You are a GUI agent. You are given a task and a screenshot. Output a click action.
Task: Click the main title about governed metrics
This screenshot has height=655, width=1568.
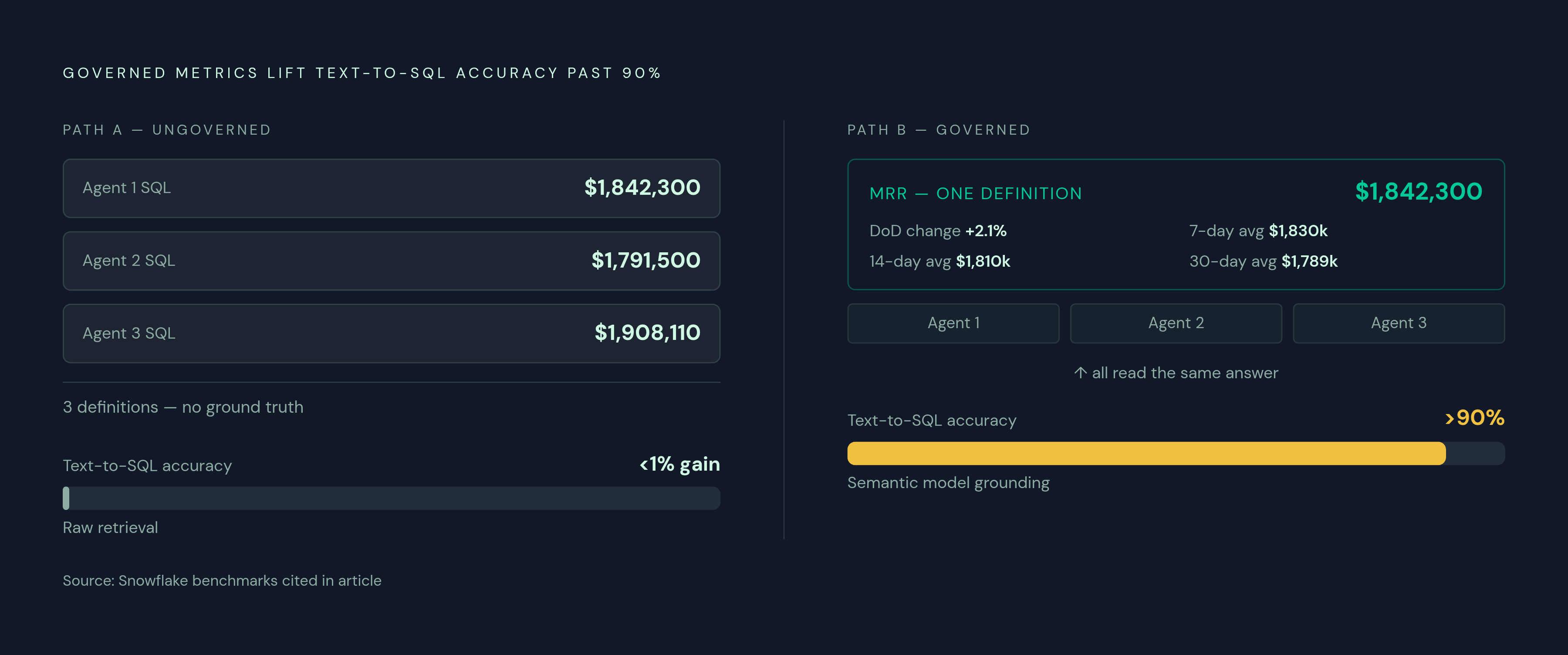pyautogui.click(x=362, y=73)
